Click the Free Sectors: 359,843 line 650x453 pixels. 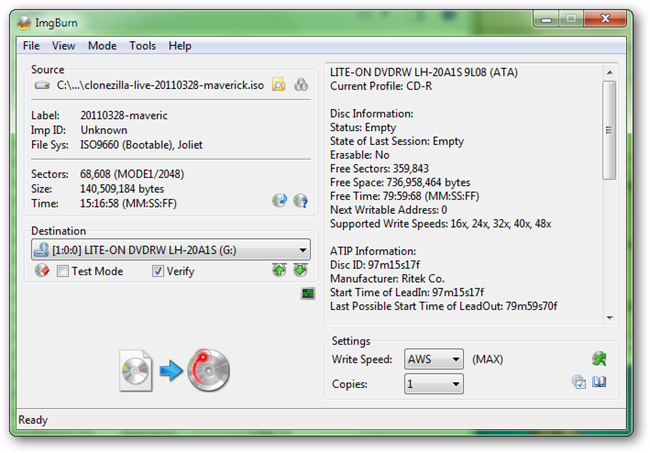pos(379,169)
